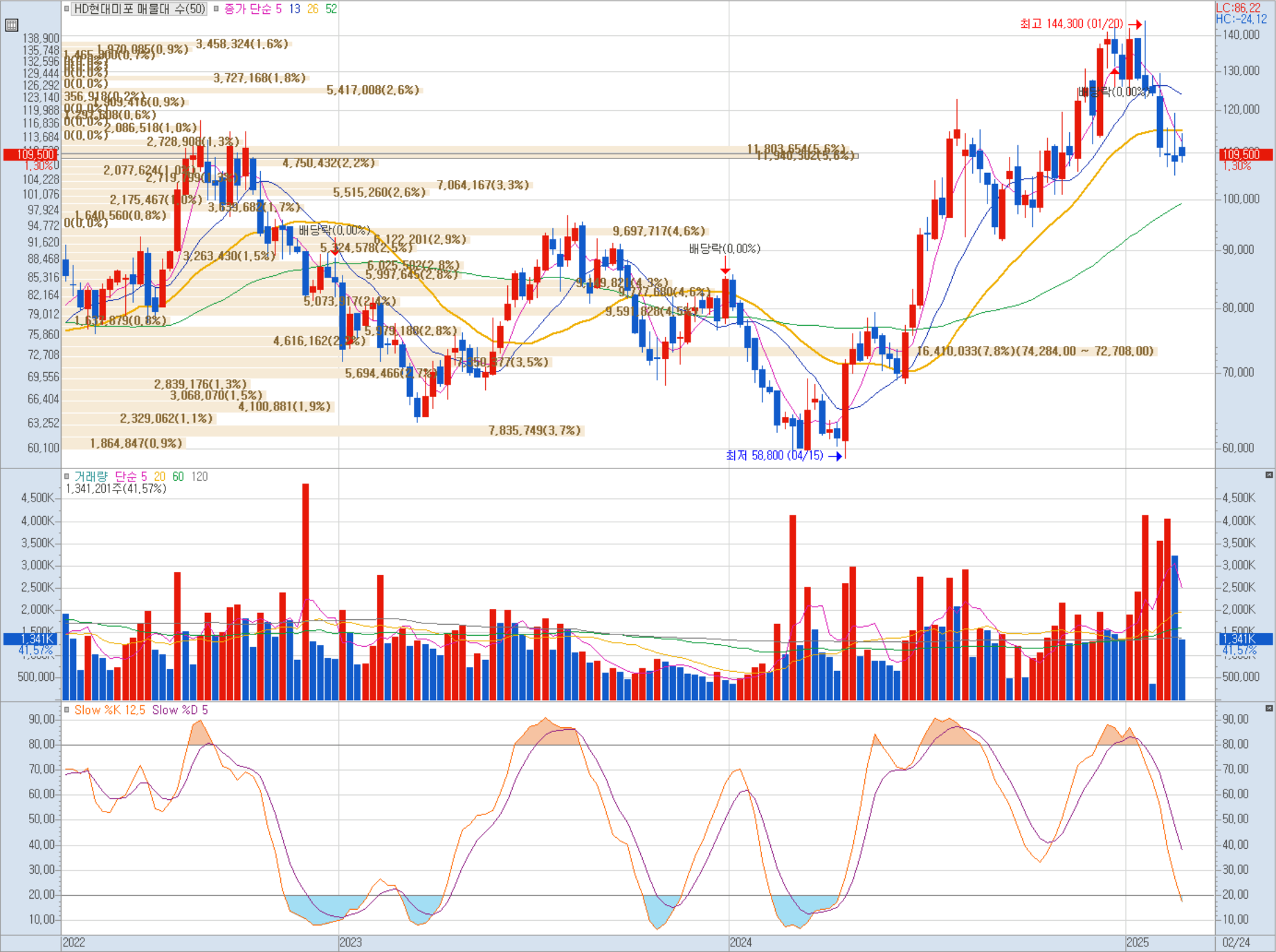The image size is (1276, 952).
Task: Click the Slow %K 12,5 indicator label
Action: 110,710
